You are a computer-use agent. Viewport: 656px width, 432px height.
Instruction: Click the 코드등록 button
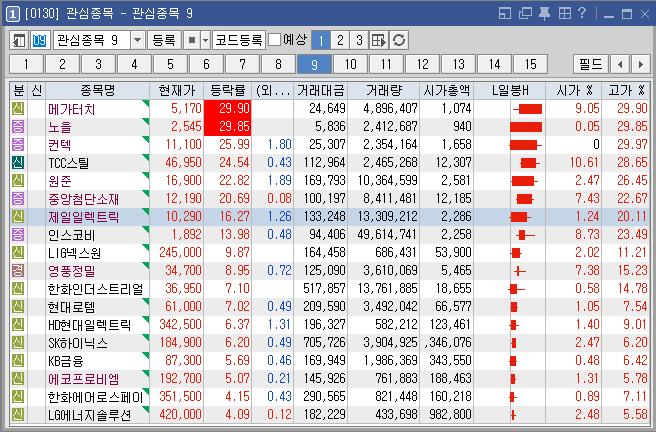click(238, 41)
